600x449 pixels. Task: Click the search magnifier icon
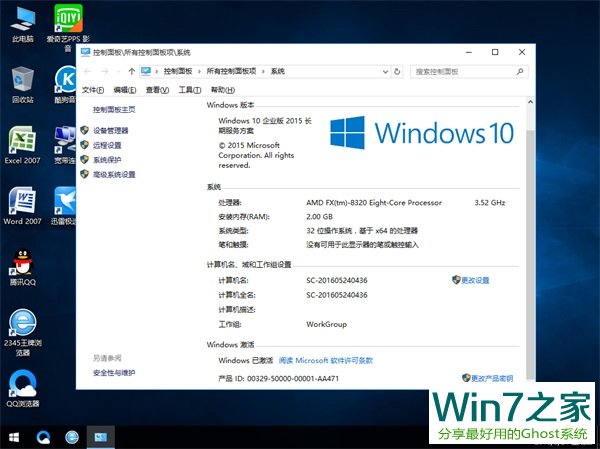point(520,72)
